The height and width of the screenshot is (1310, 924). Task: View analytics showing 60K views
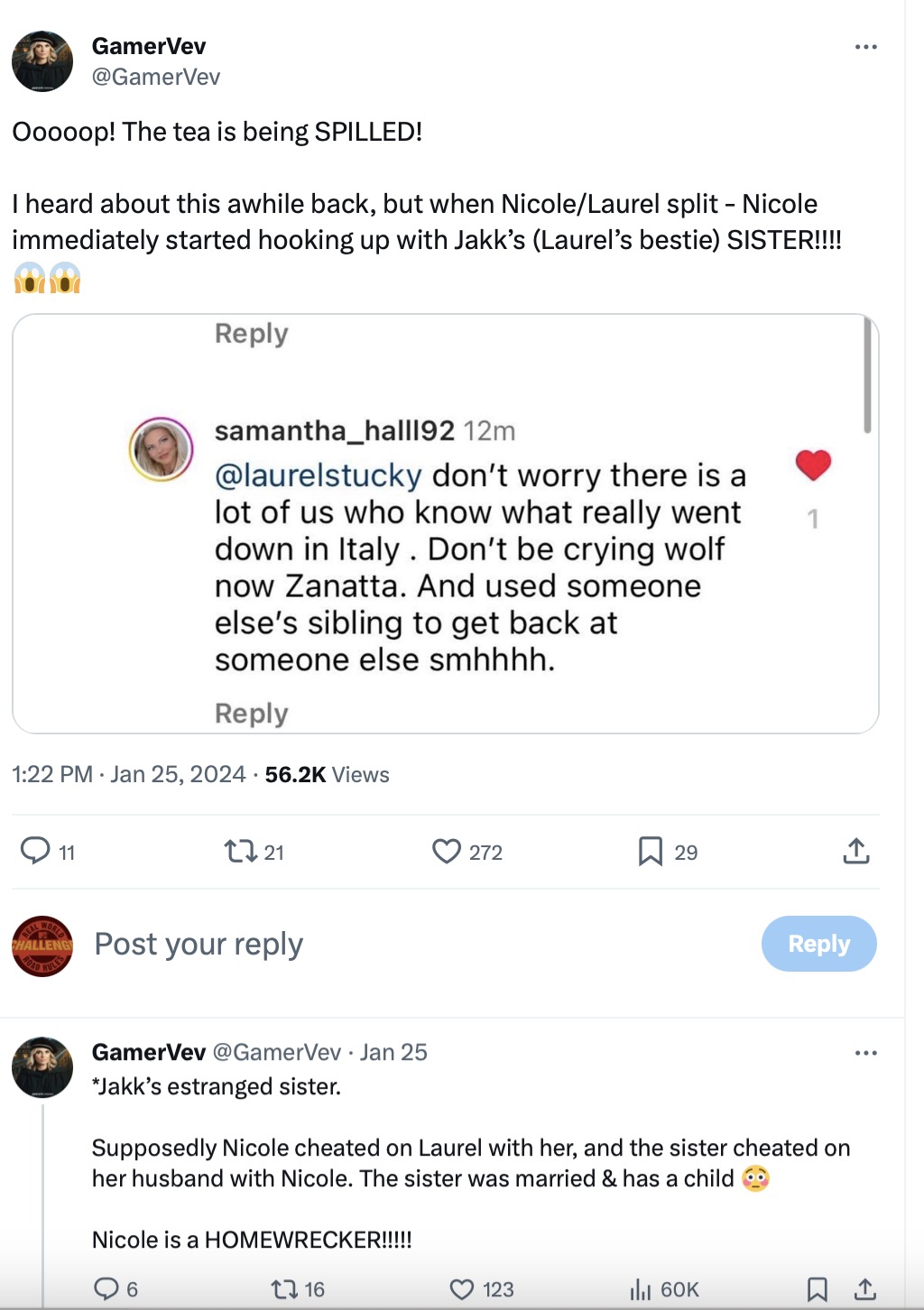point(641,1288)
